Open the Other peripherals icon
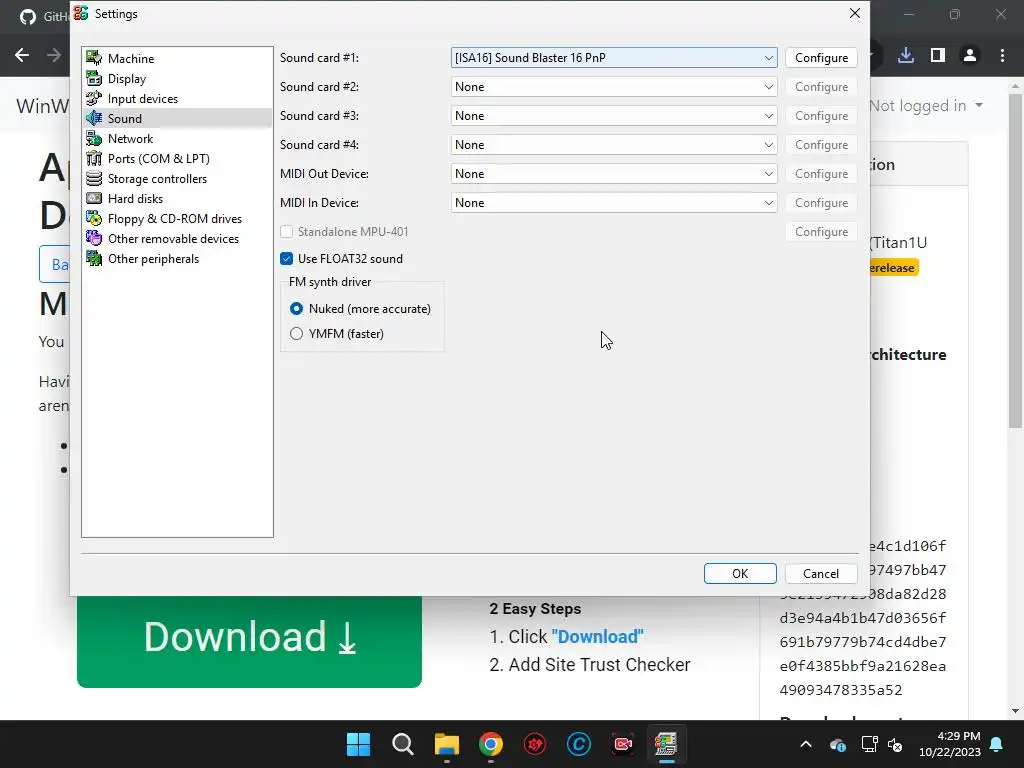This screenshot has height=768, width=1024. pyautogui.click(x=94, y=259)
